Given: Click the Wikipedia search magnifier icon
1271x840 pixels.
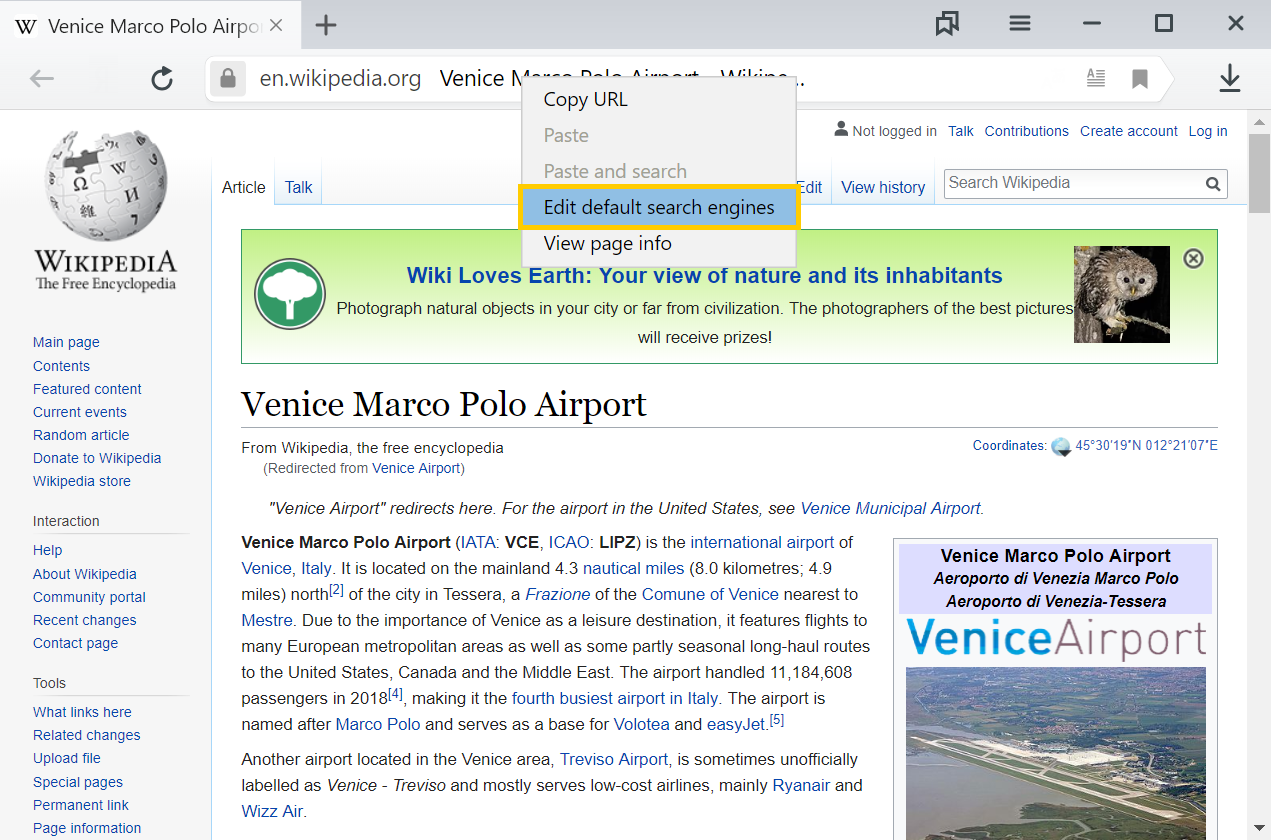Looking at the screenshot, I should pos(1213,184).
